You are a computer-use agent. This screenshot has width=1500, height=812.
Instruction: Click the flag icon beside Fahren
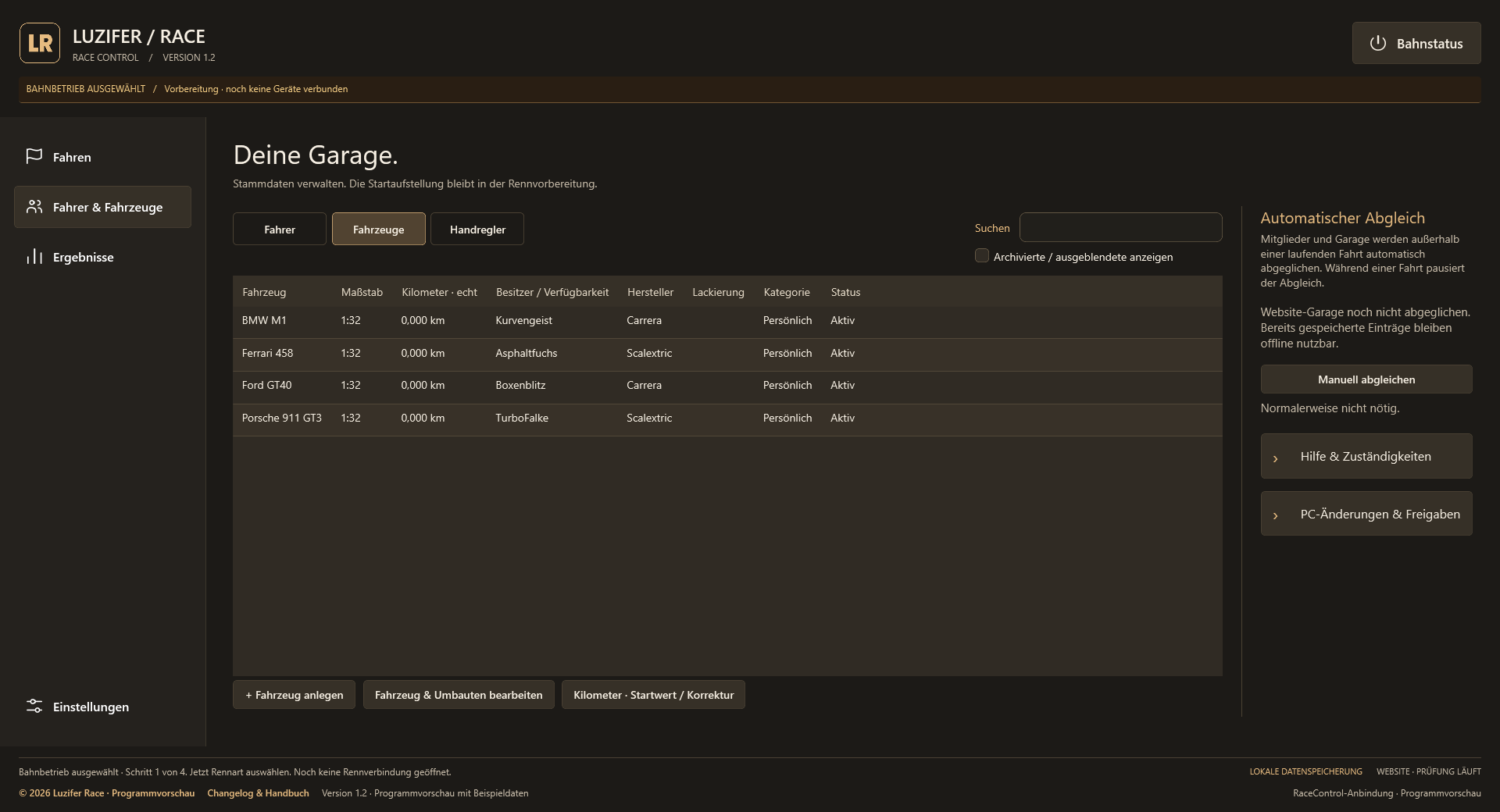(34, 156)
